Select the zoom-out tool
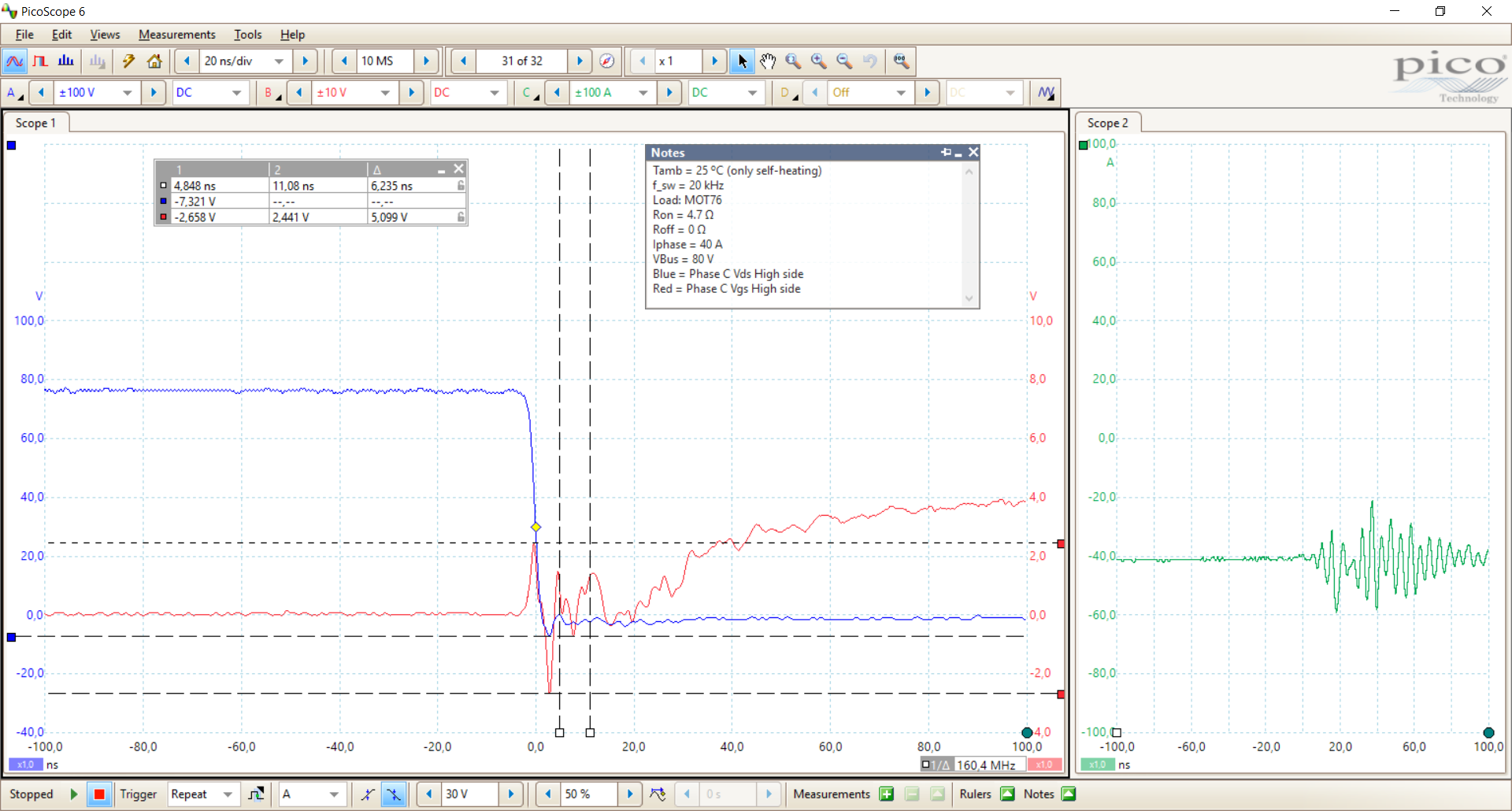This screenshot has width=1512, height=811. [844, 61]
